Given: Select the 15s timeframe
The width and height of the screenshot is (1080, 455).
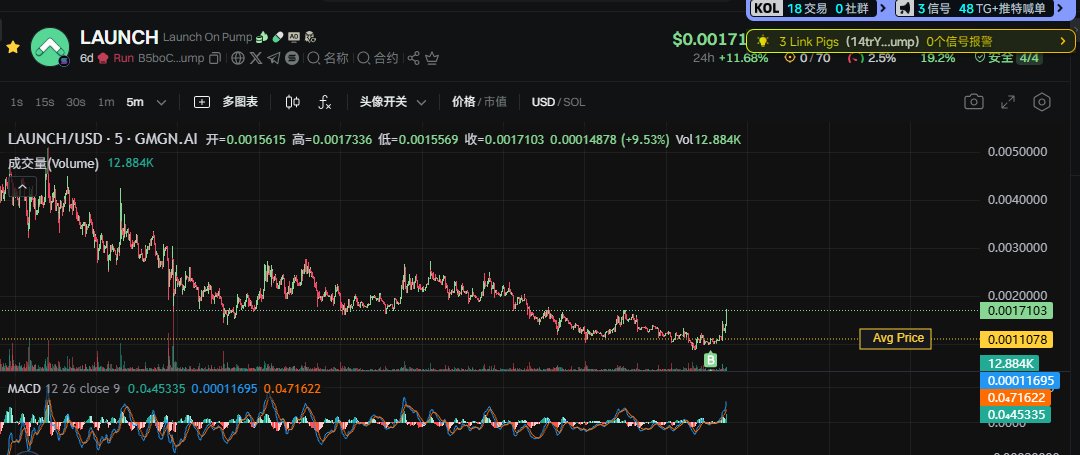Looking at the screenshot, I should [x=45, y=102].
